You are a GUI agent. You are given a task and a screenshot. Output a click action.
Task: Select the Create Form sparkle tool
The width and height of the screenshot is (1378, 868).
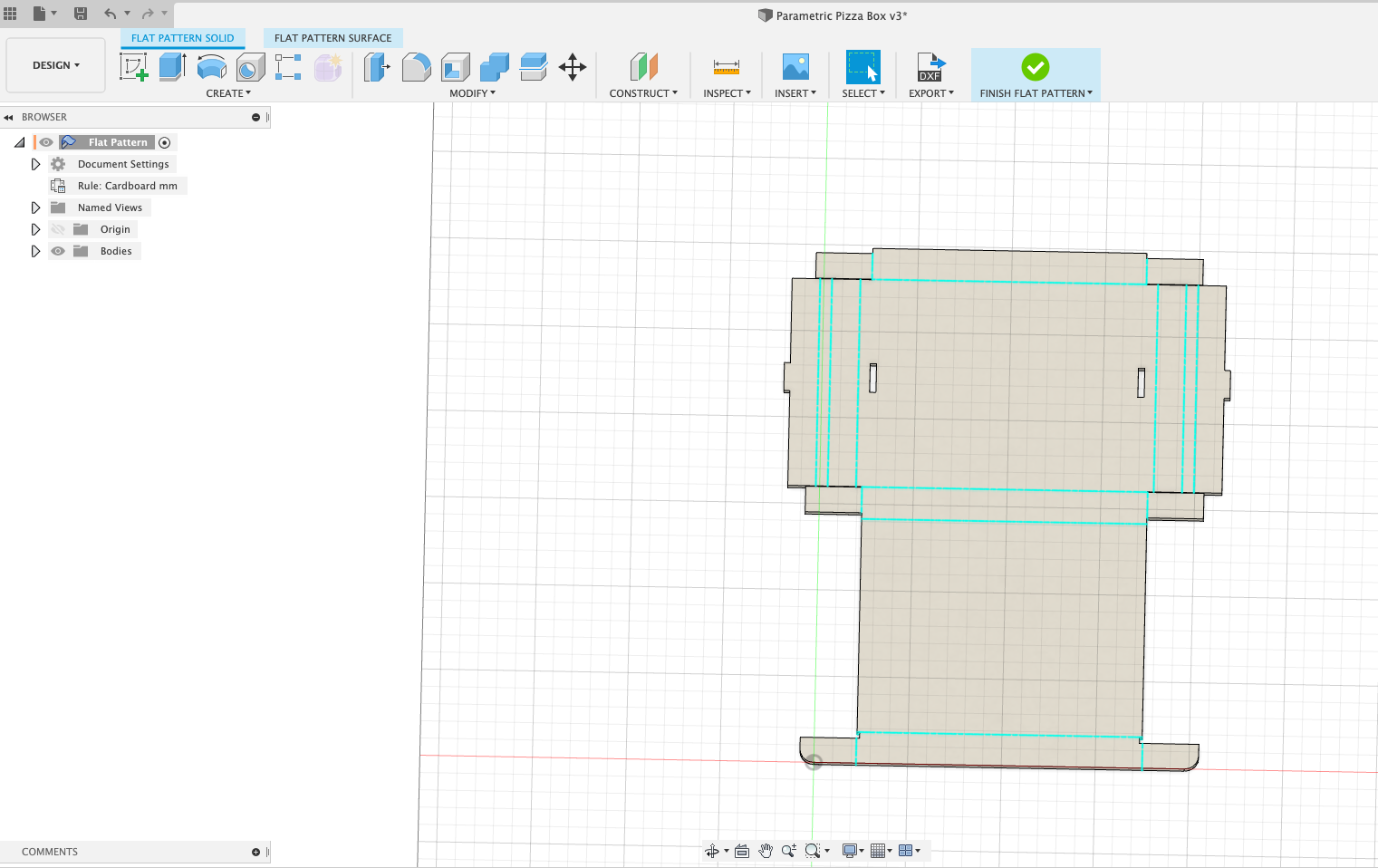[x=328, y=66]
